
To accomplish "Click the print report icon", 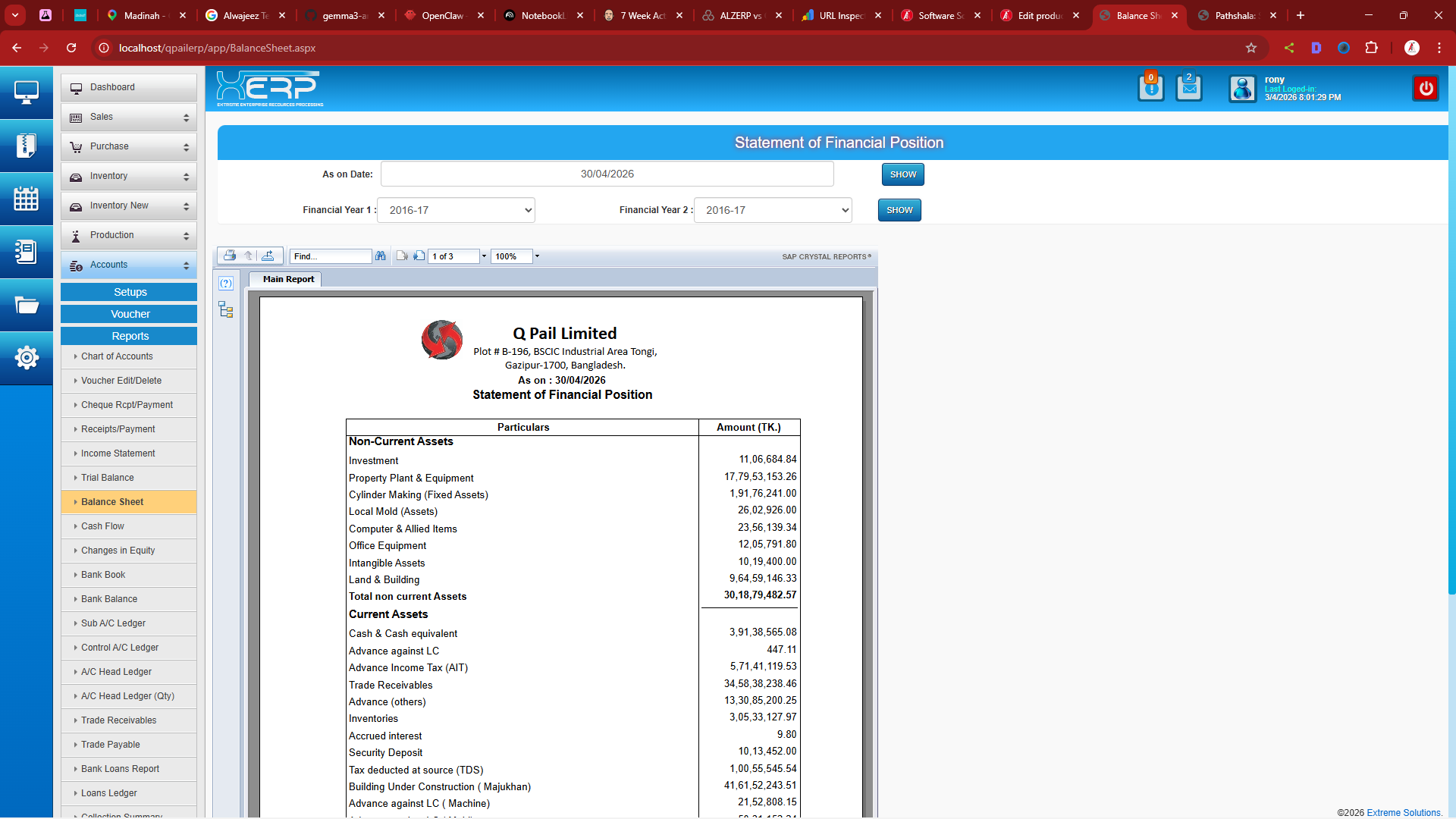I will coord(230,256).
